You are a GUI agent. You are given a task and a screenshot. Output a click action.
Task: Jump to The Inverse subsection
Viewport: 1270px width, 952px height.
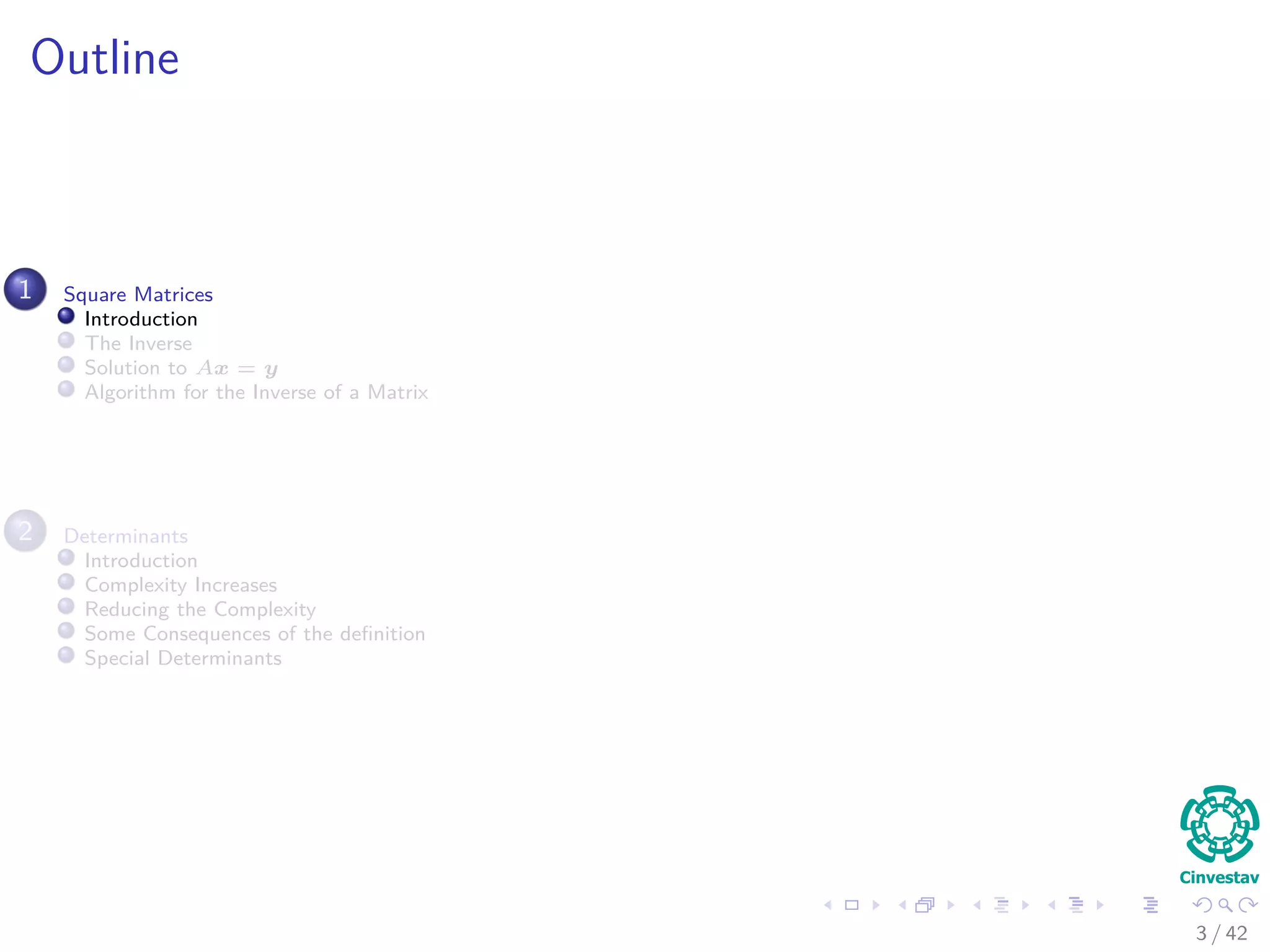click(138, 343)
